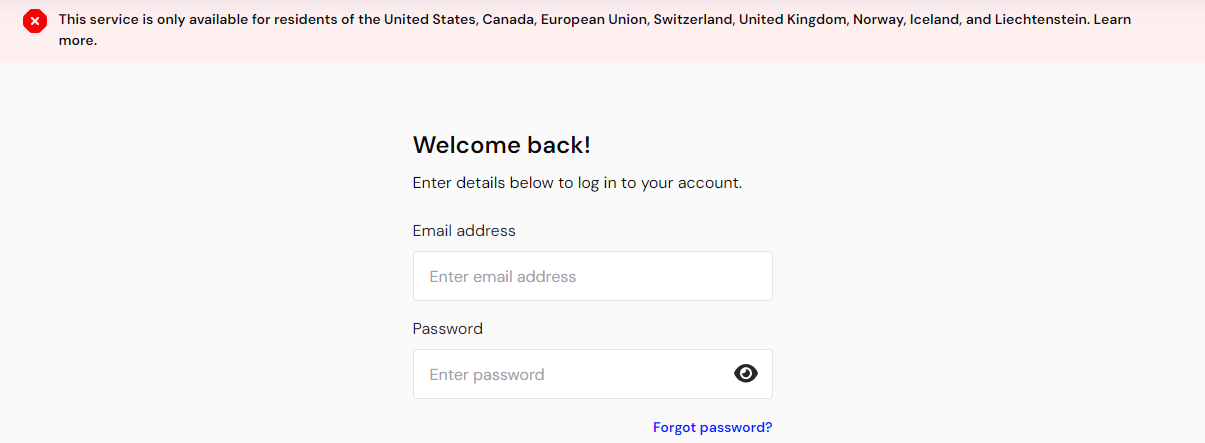Focus the Email address input field
The image size is (1205, 443).
pos(592,276)
